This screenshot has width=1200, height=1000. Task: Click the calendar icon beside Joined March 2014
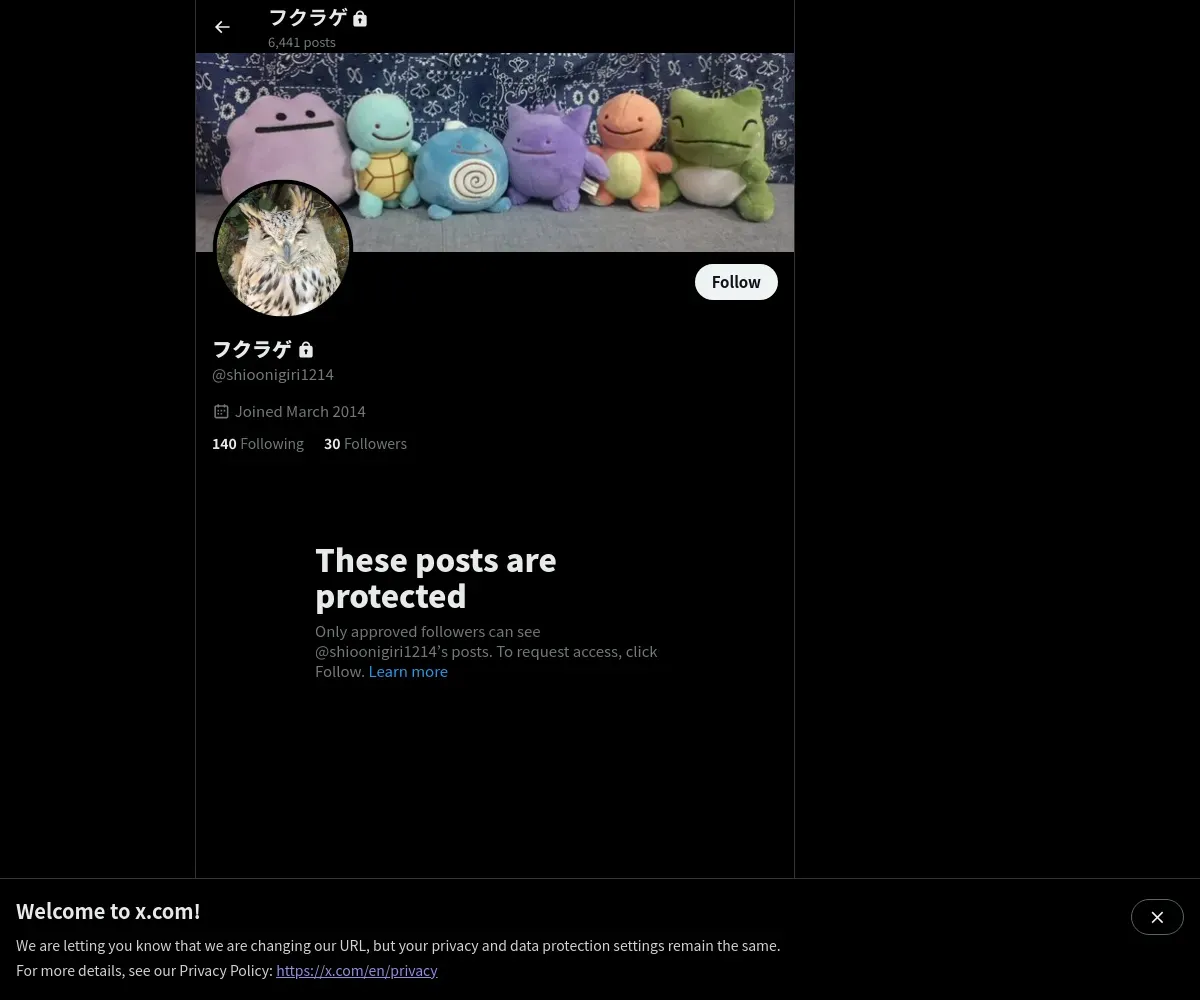(221, 411)
